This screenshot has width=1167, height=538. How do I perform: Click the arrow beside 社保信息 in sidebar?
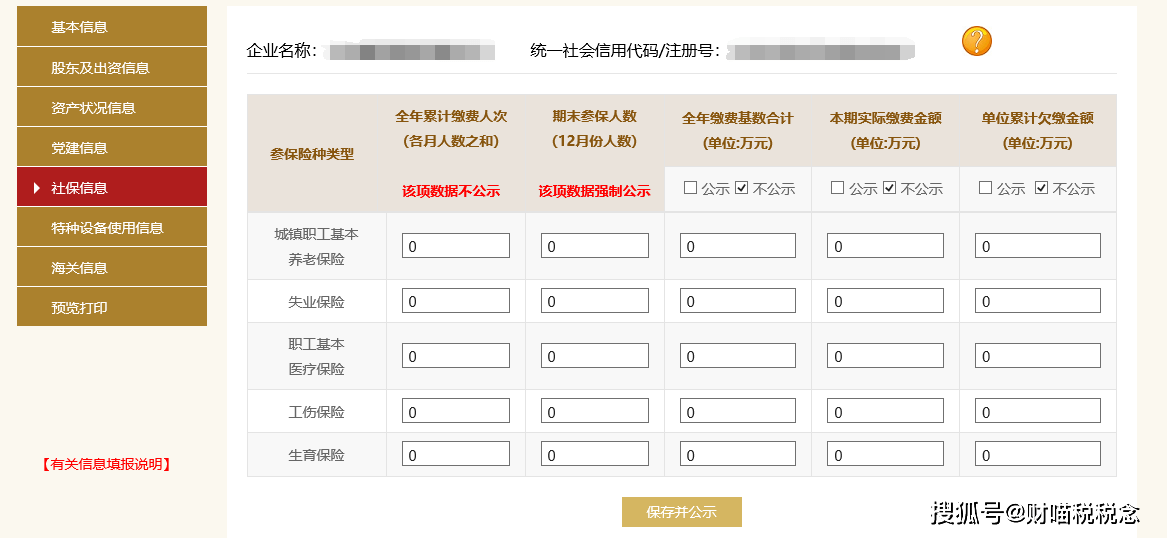[x=36, y=188]
